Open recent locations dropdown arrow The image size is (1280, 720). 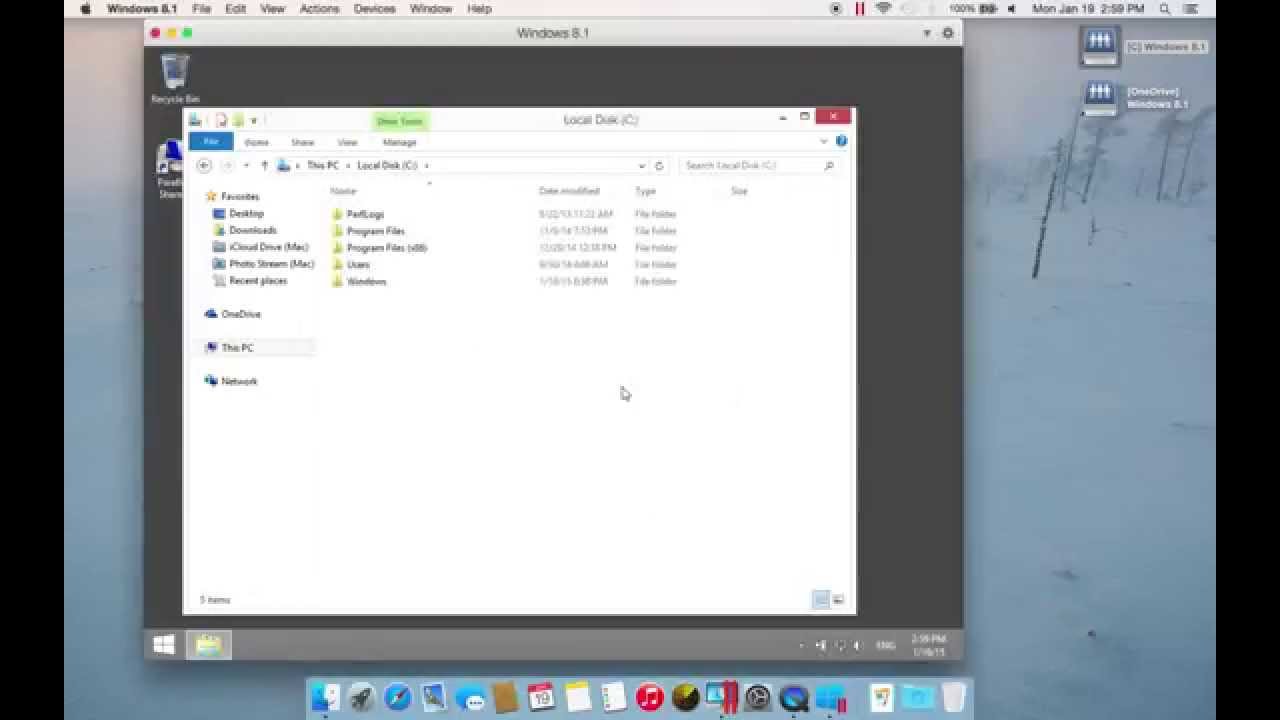coord(246,165)
